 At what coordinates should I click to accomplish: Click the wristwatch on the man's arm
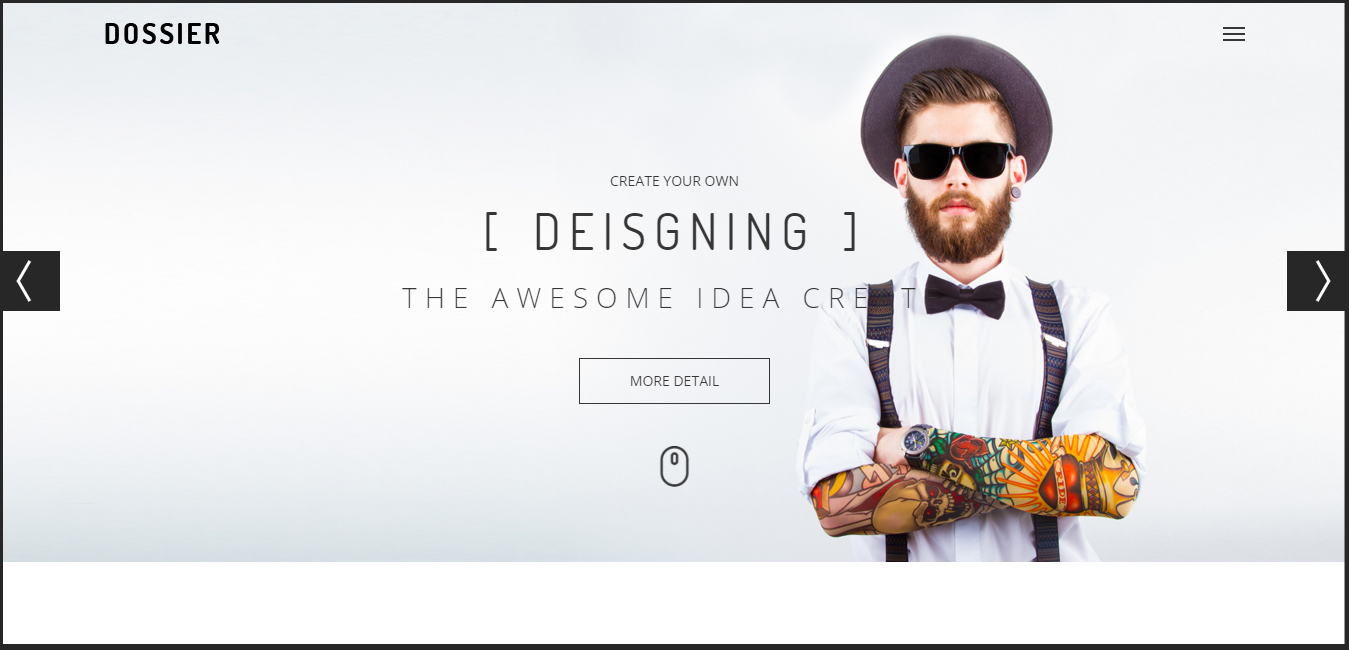click(918, 442)
